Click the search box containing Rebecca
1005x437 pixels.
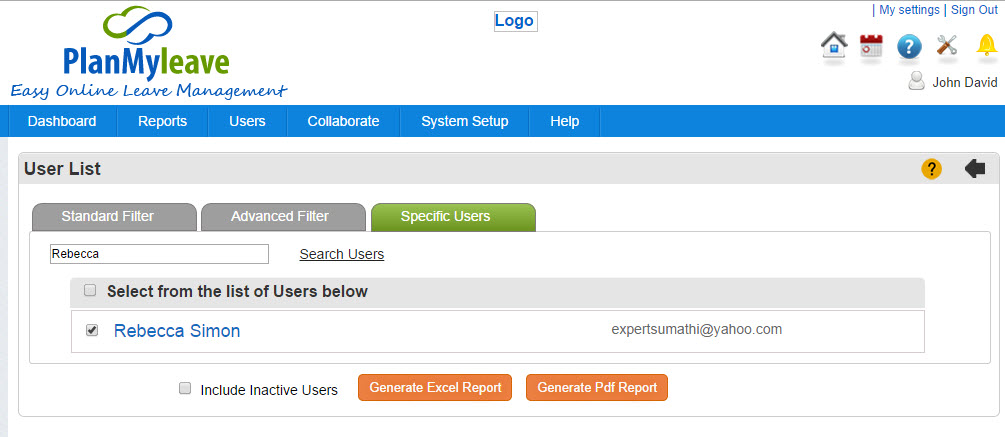(159, 254)
